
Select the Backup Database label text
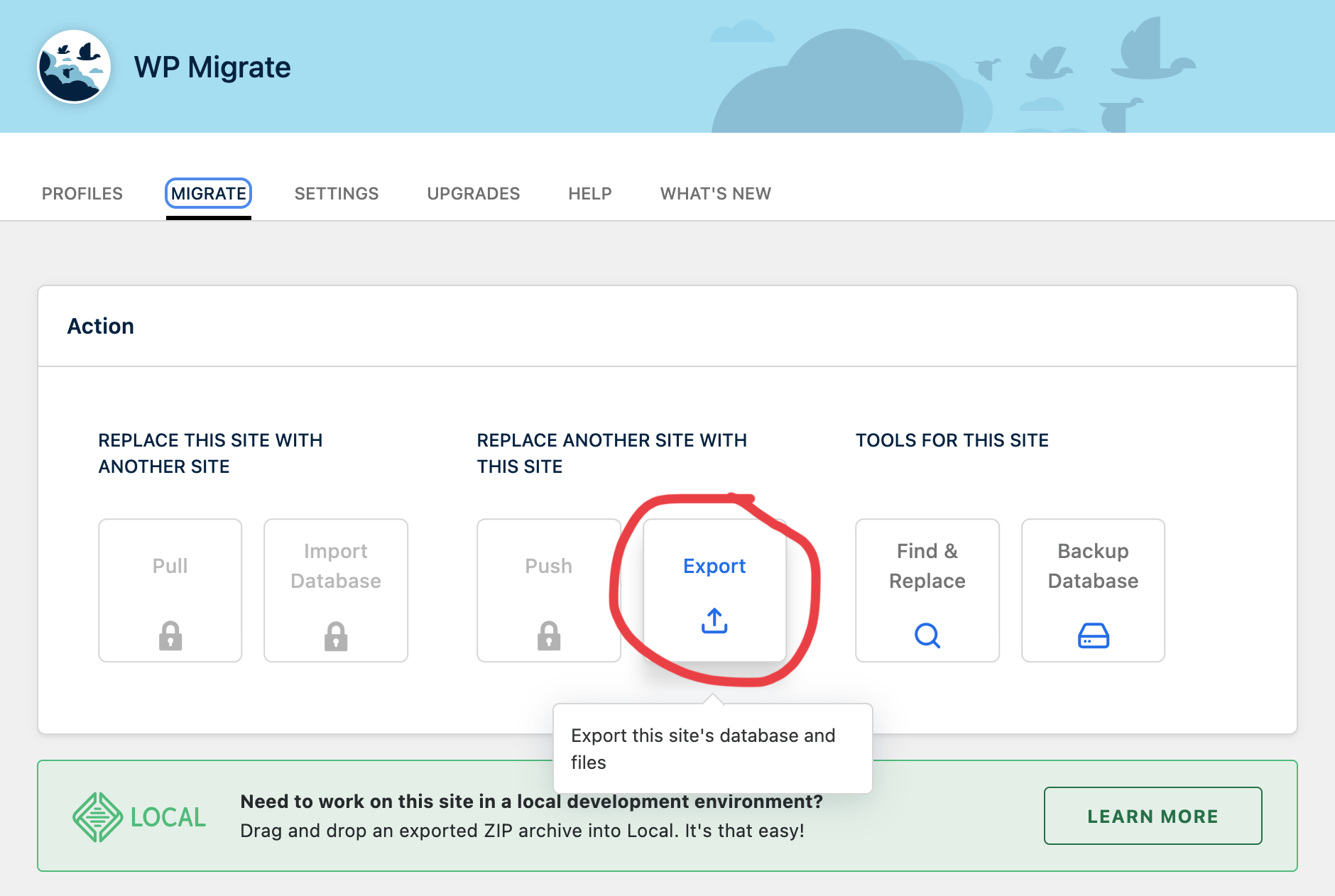coord(1093,566)
